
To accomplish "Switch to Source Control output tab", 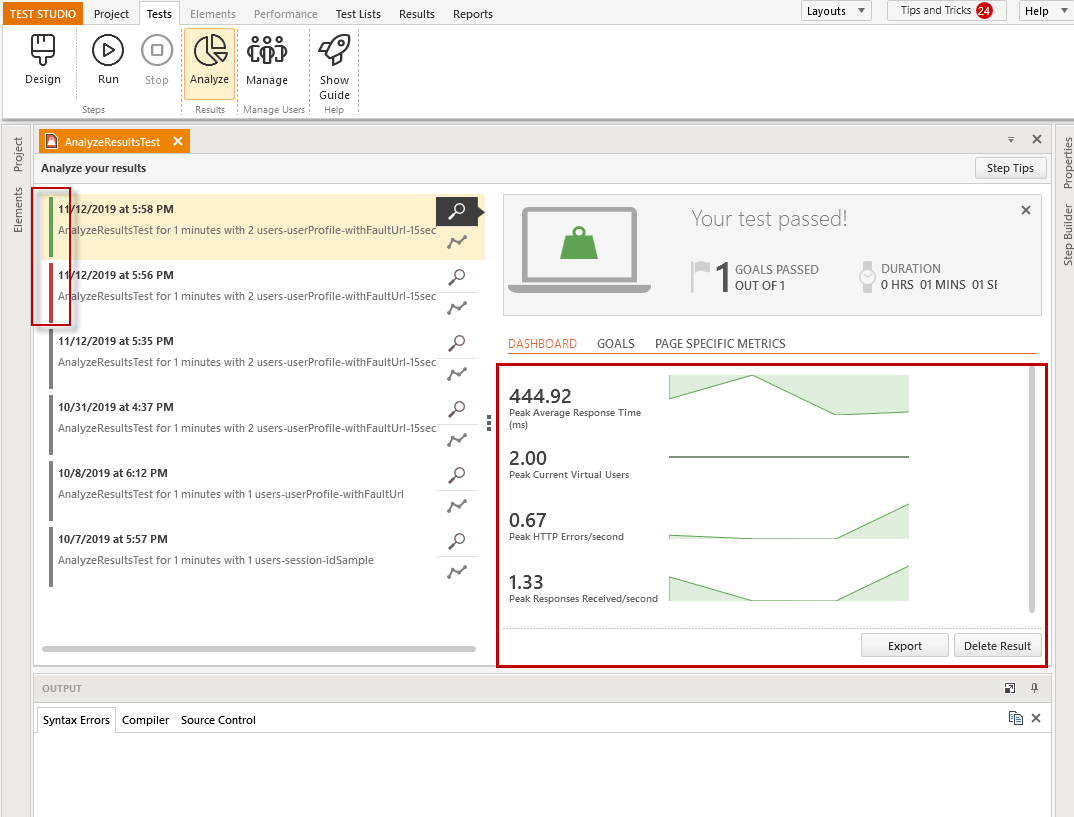I will click(218, 720).
